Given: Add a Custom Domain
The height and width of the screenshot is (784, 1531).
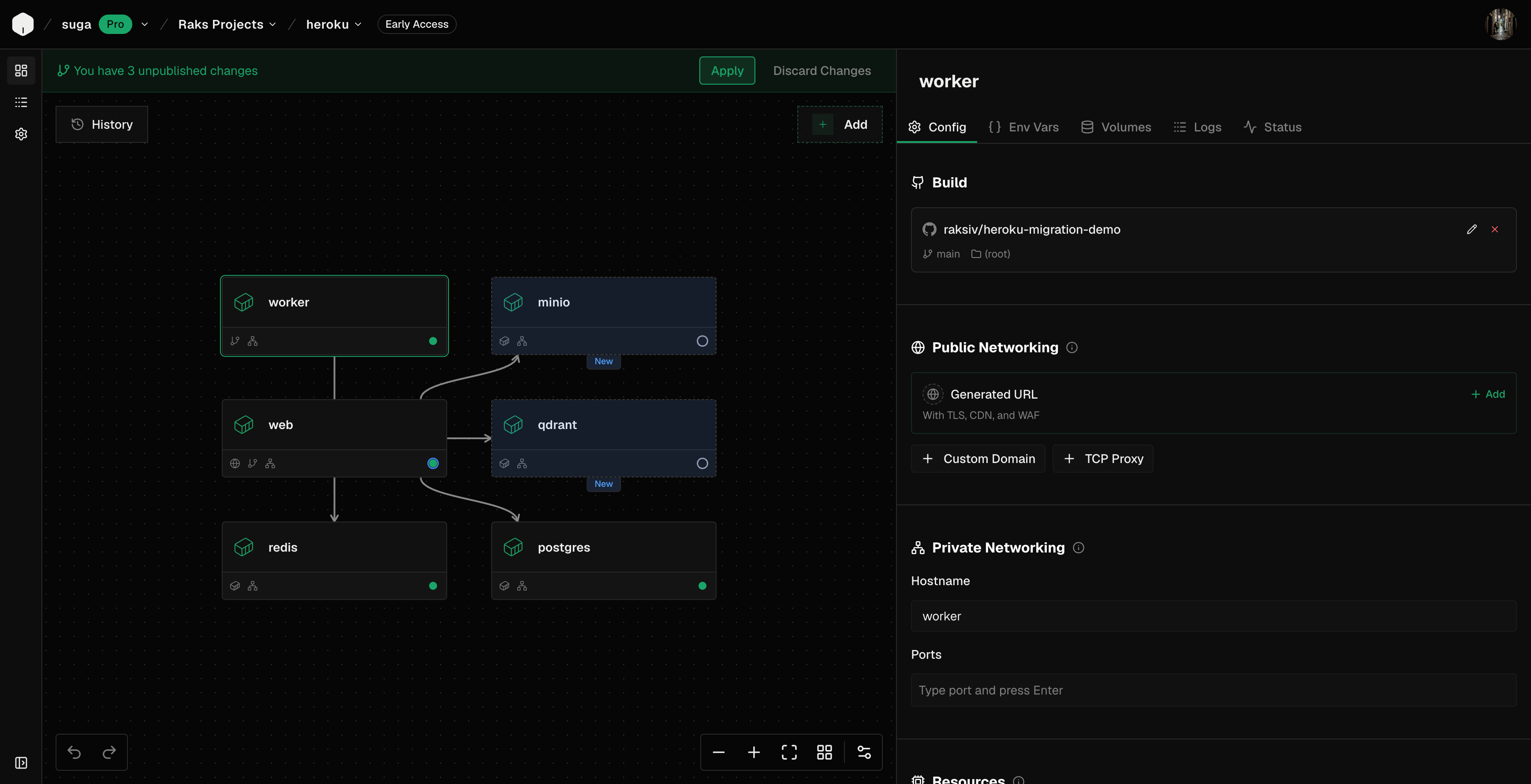Looking at the screenshot, I should pyautogui.click(x=978, y=459).
